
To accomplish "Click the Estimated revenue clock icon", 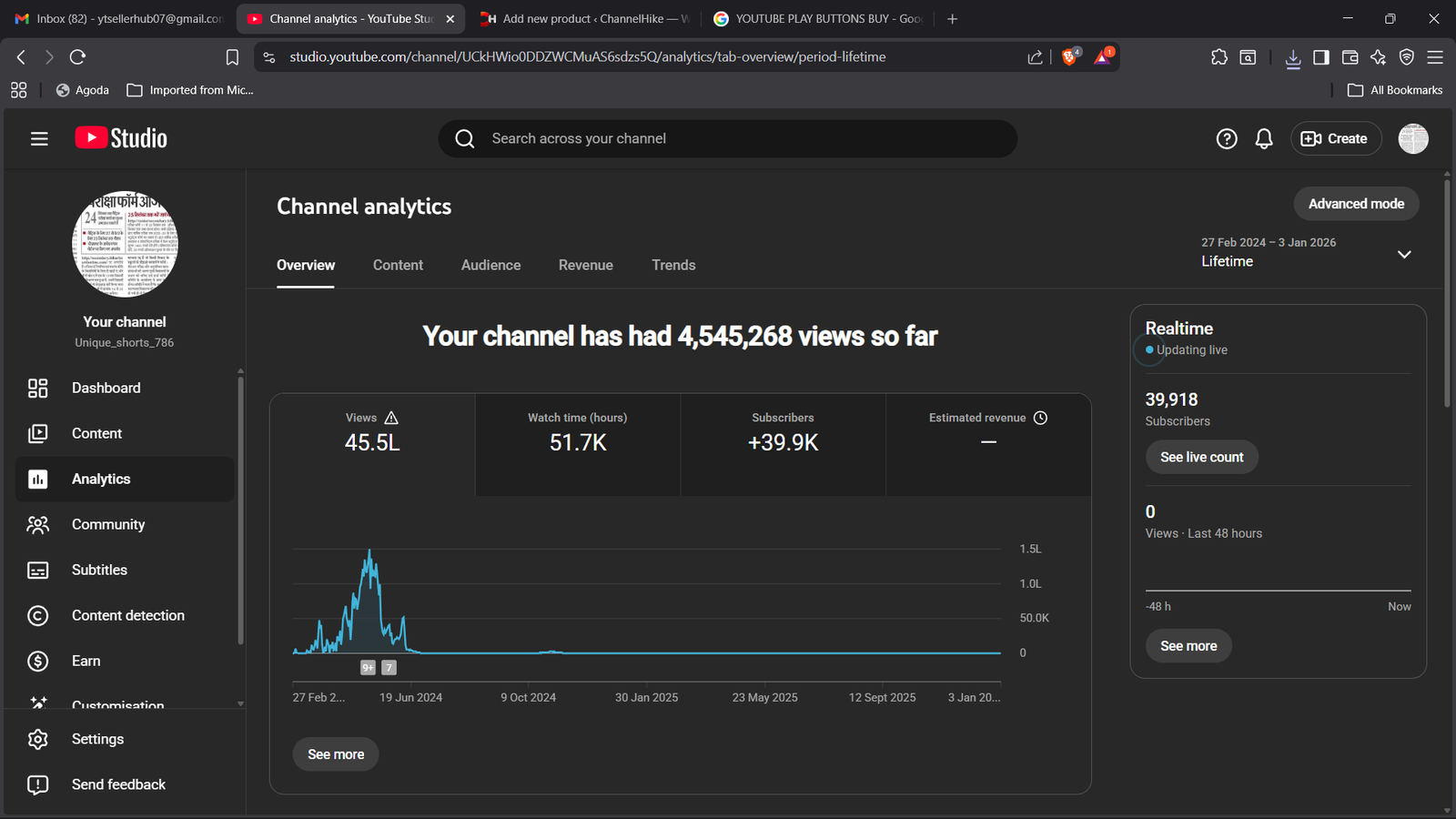I will tap(1040, 418).
